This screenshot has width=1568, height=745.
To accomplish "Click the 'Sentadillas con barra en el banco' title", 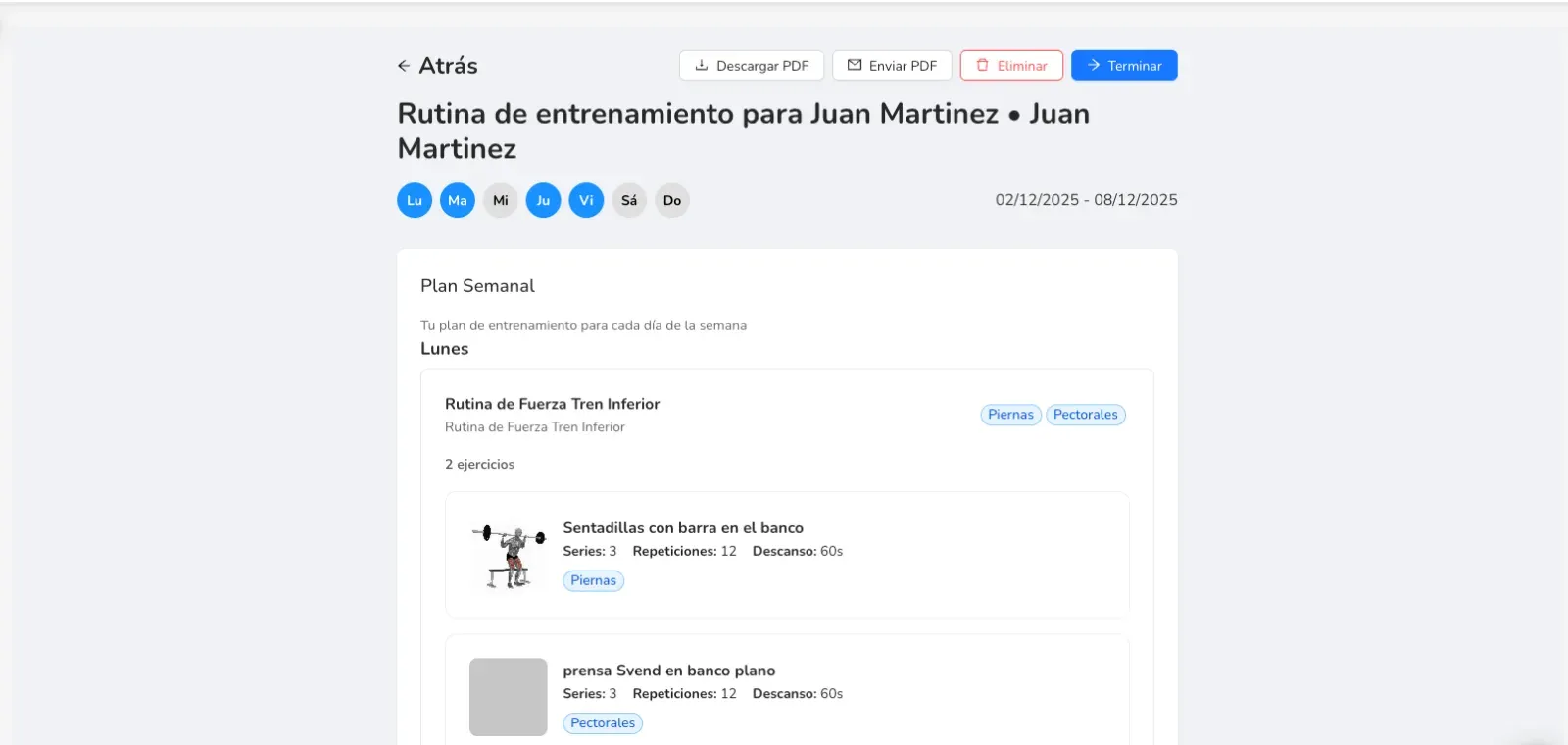I will pos(683,527).
